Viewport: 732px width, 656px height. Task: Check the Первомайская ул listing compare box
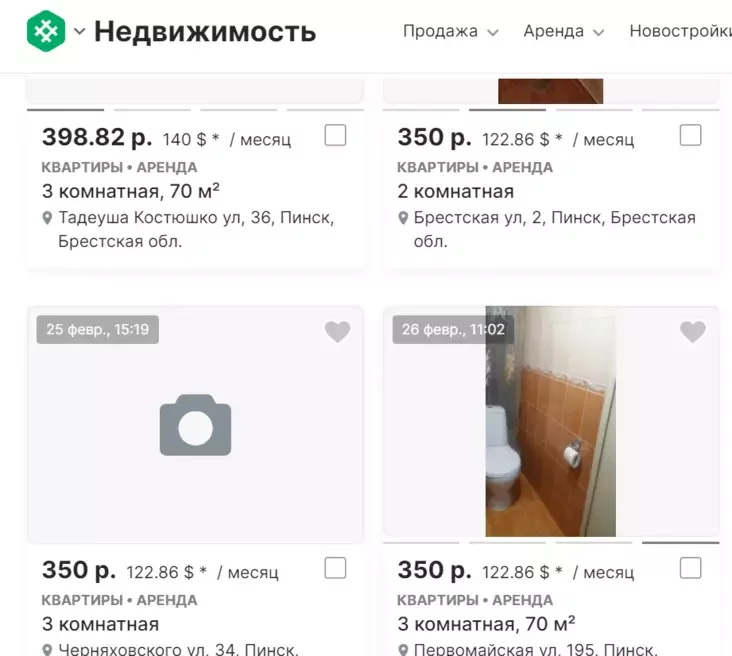(690, 568)
